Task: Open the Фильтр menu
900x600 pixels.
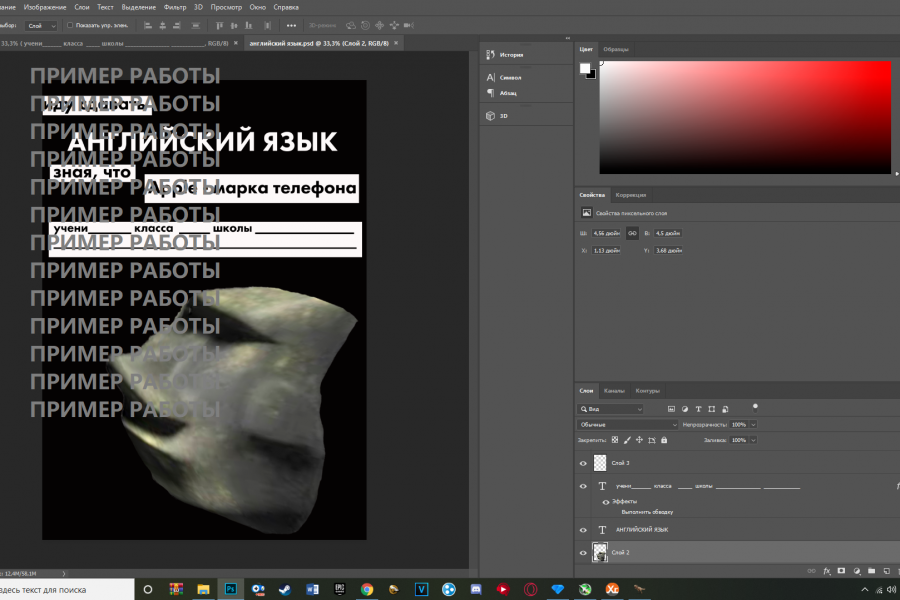Action: (x=175, y=7)
